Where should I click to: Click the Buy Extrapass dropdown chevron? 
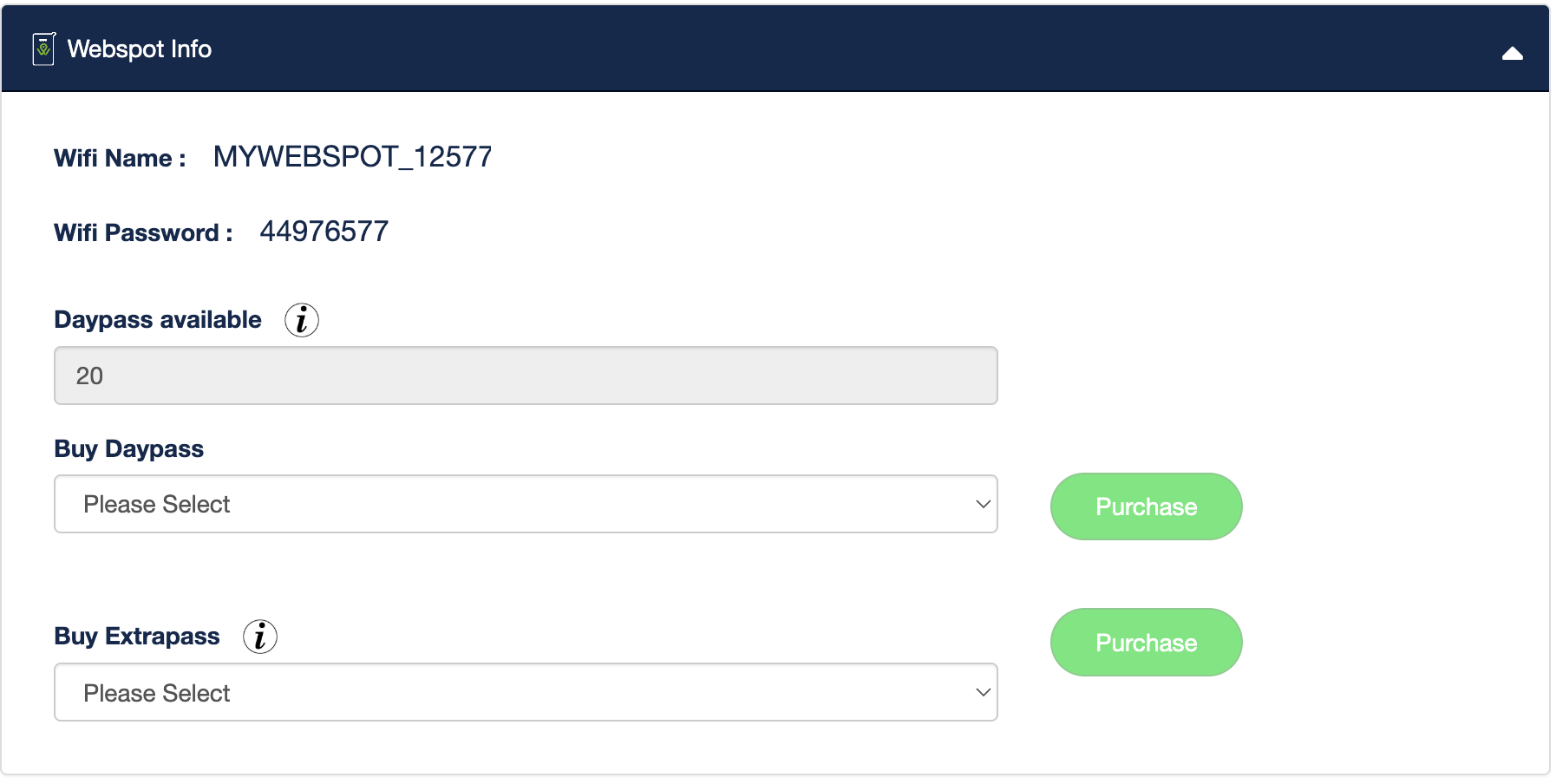983,692
